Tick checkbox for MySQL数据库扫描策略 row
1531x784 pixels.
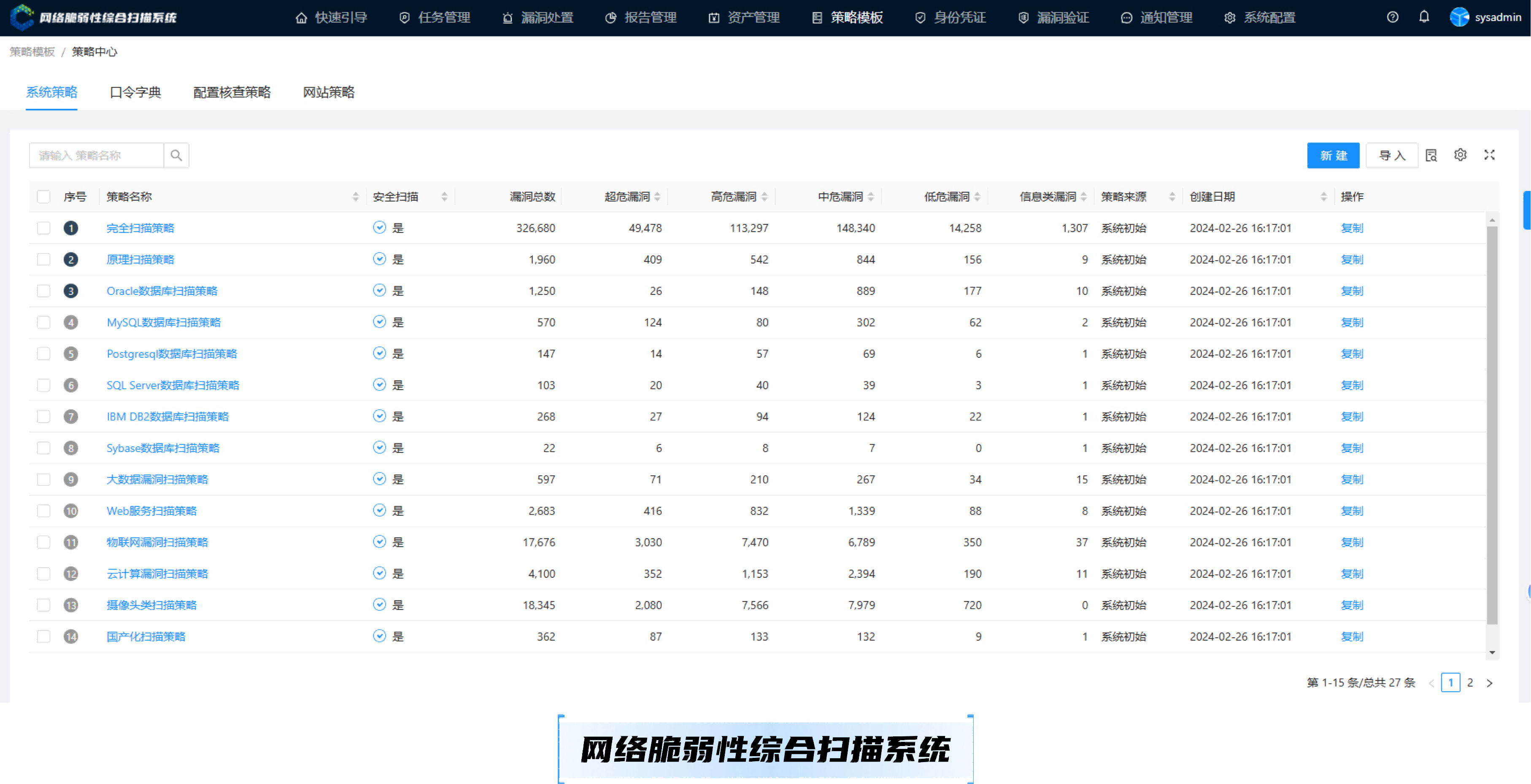(x=43, y=323)
